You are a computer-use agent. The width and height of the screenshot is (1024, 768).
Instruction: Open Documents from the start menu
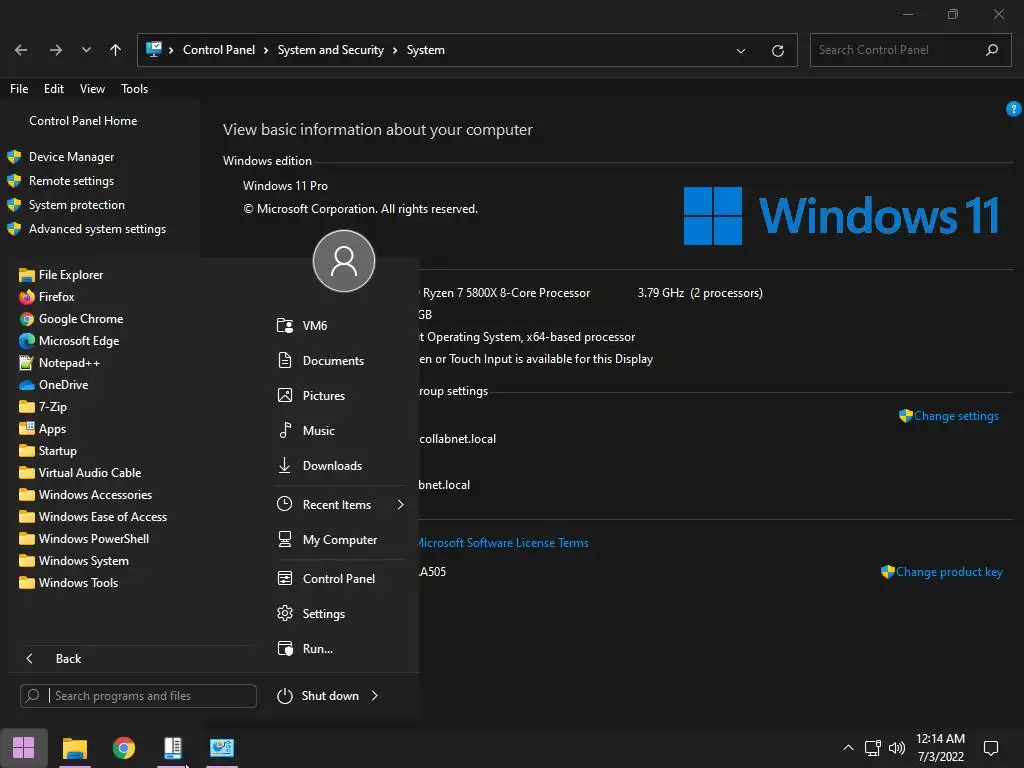tap(333, 361)
